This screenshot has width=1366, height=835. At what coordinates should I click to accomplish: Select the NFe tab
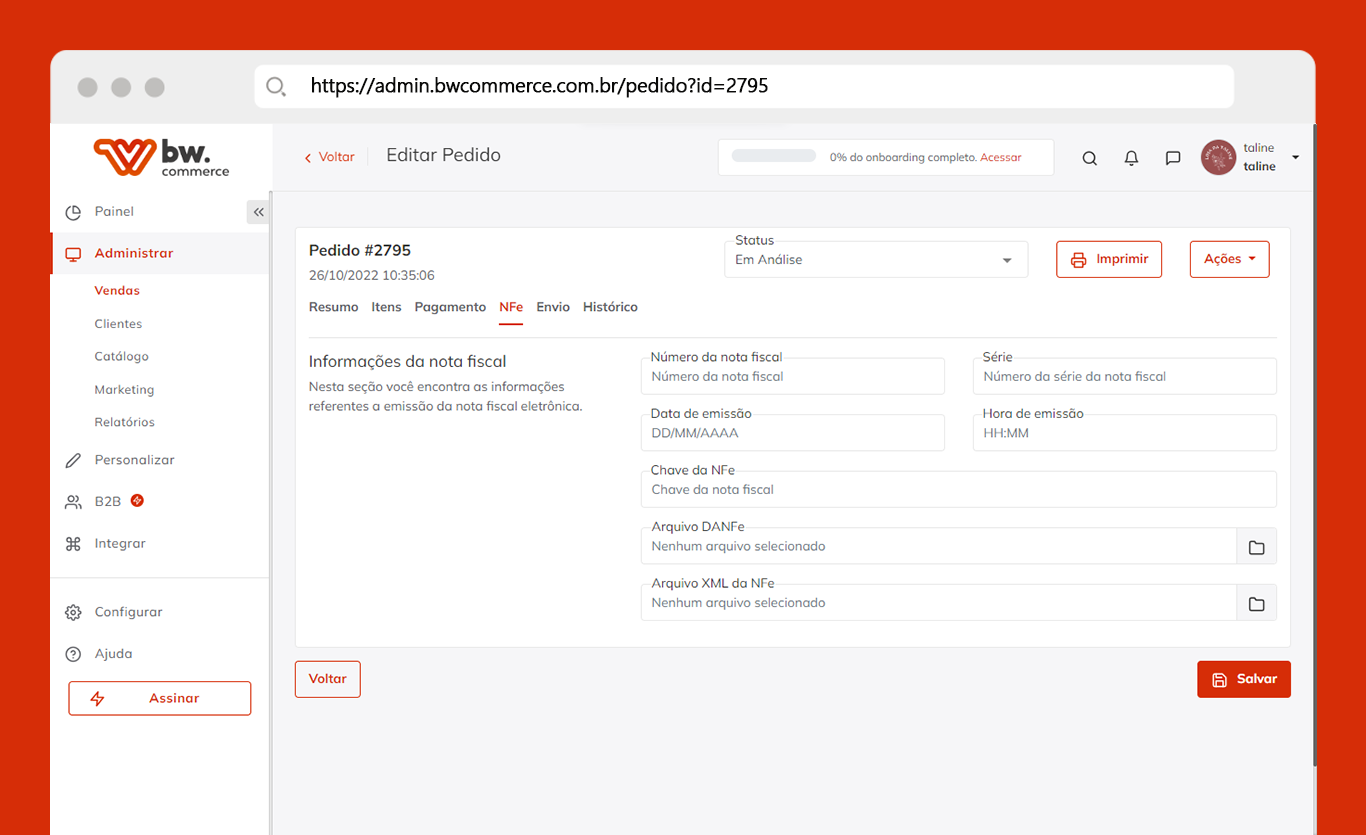point(511,307)
